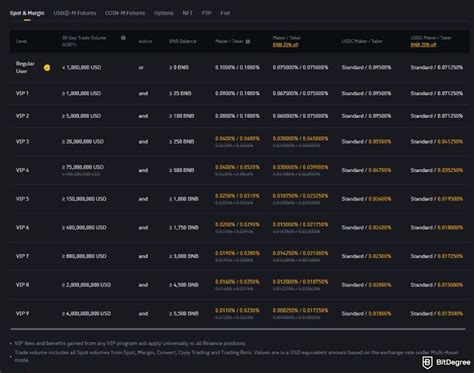Open the 30-Day Trade Volume info icon
The width and height of the screenshot is (474, 373).
(x=123, y=38)
